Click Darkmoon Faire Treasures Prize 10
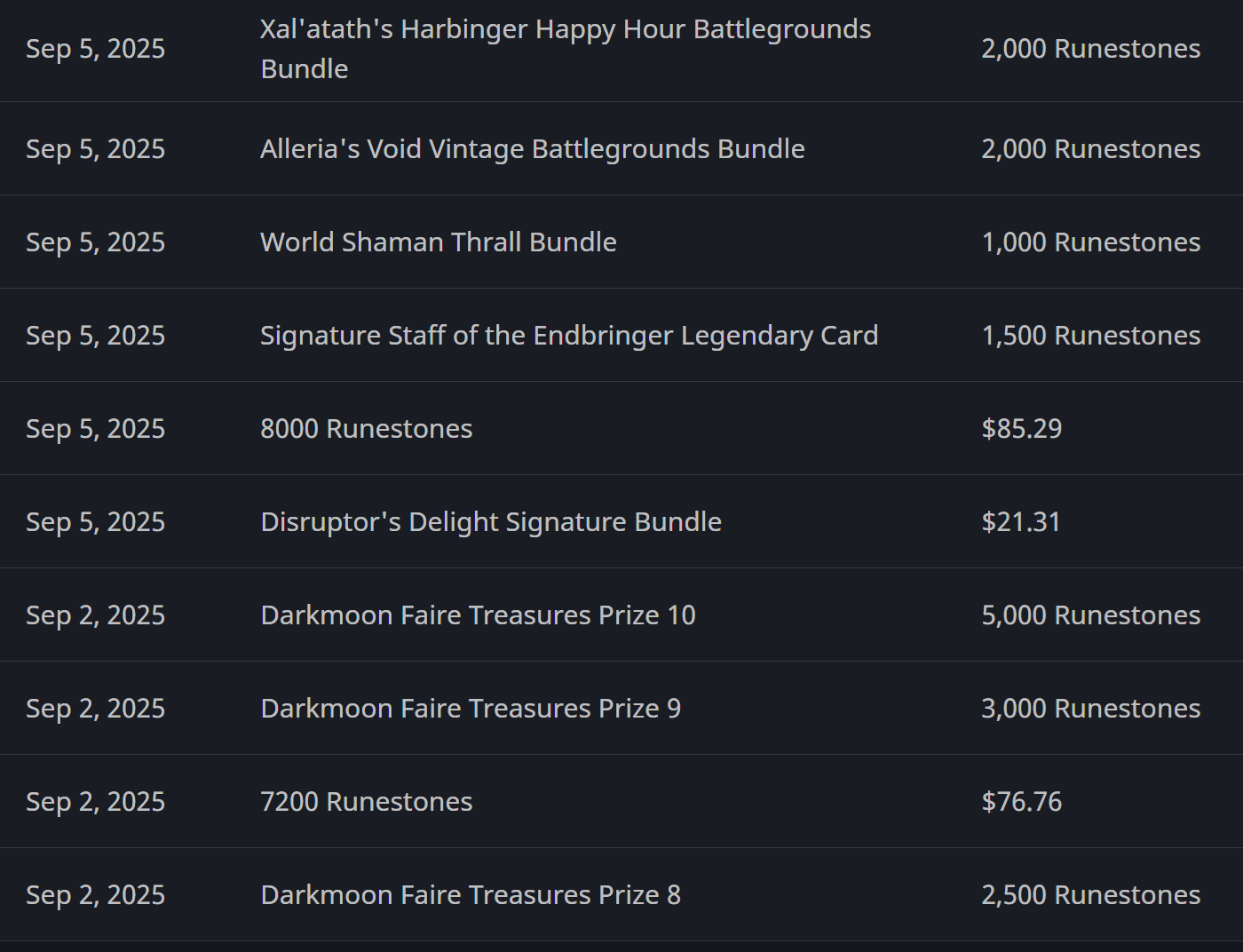This screenshot has height=952, width=1243. click(478, 615)
